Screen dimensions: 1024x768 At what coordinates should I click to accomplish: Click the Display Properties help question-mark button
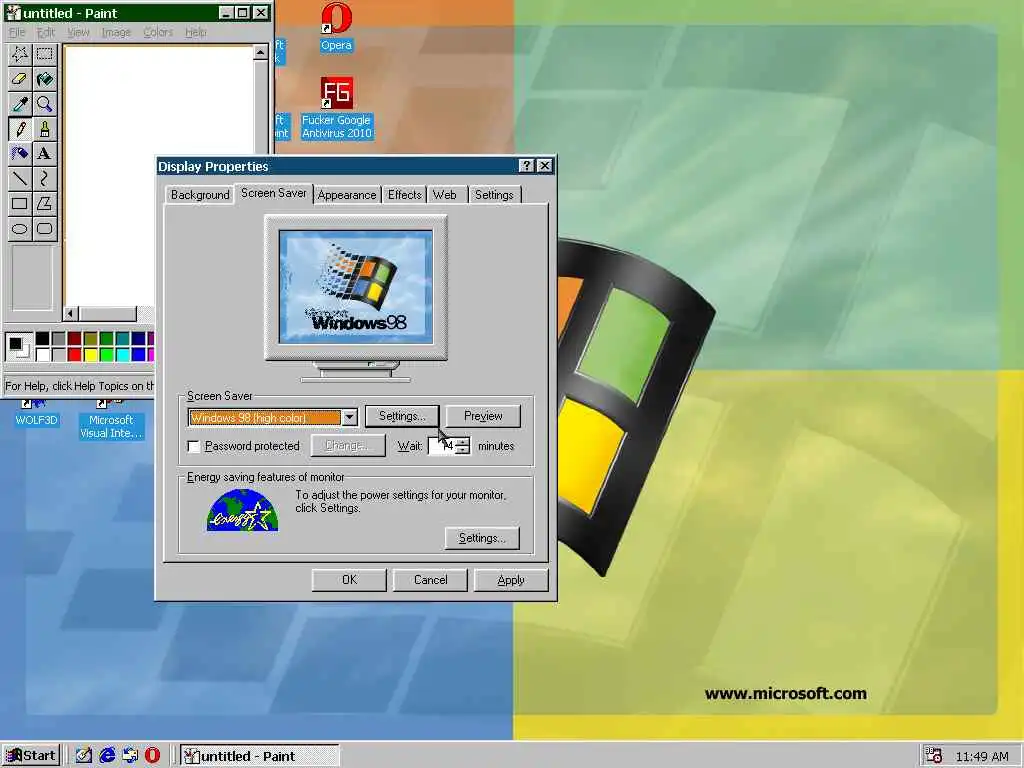[526, 166]
